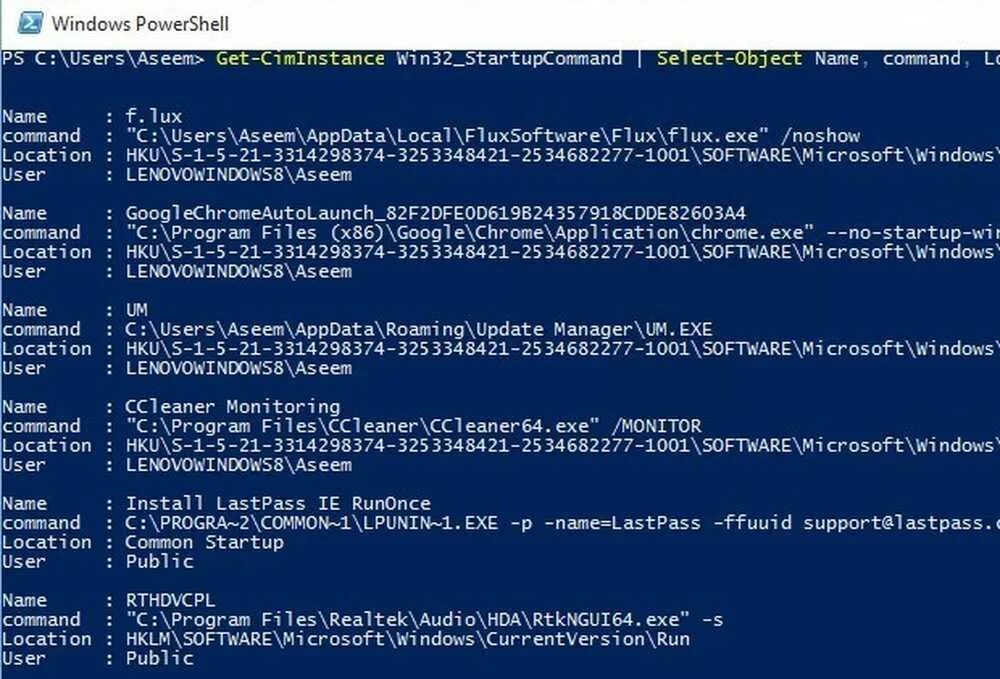
Task: Click the RtkNGUI64.exe command line
Action: pyautogui.click(x=424, y=620)
